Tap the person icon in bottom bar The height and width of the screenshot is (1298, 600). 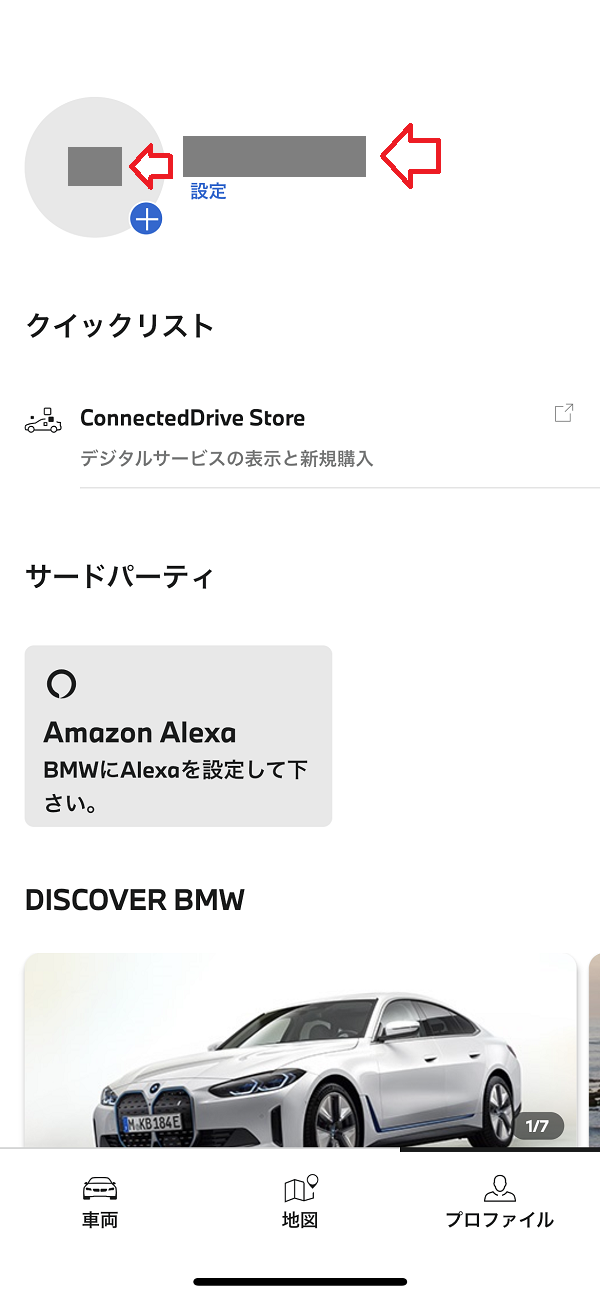(x=499, y=1188)
